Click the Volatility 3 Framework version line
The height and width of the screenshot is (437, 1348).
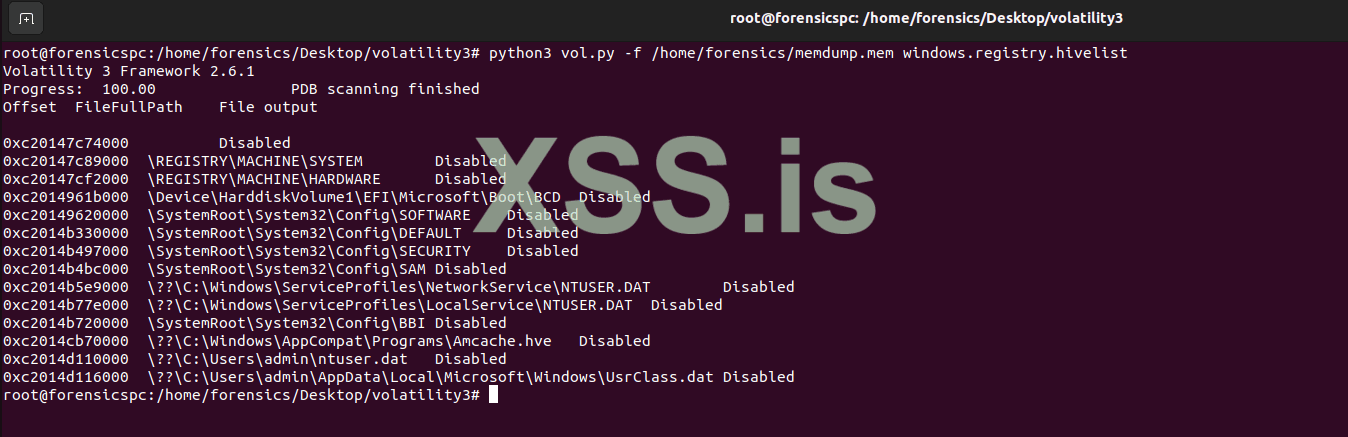pos(129,71)
